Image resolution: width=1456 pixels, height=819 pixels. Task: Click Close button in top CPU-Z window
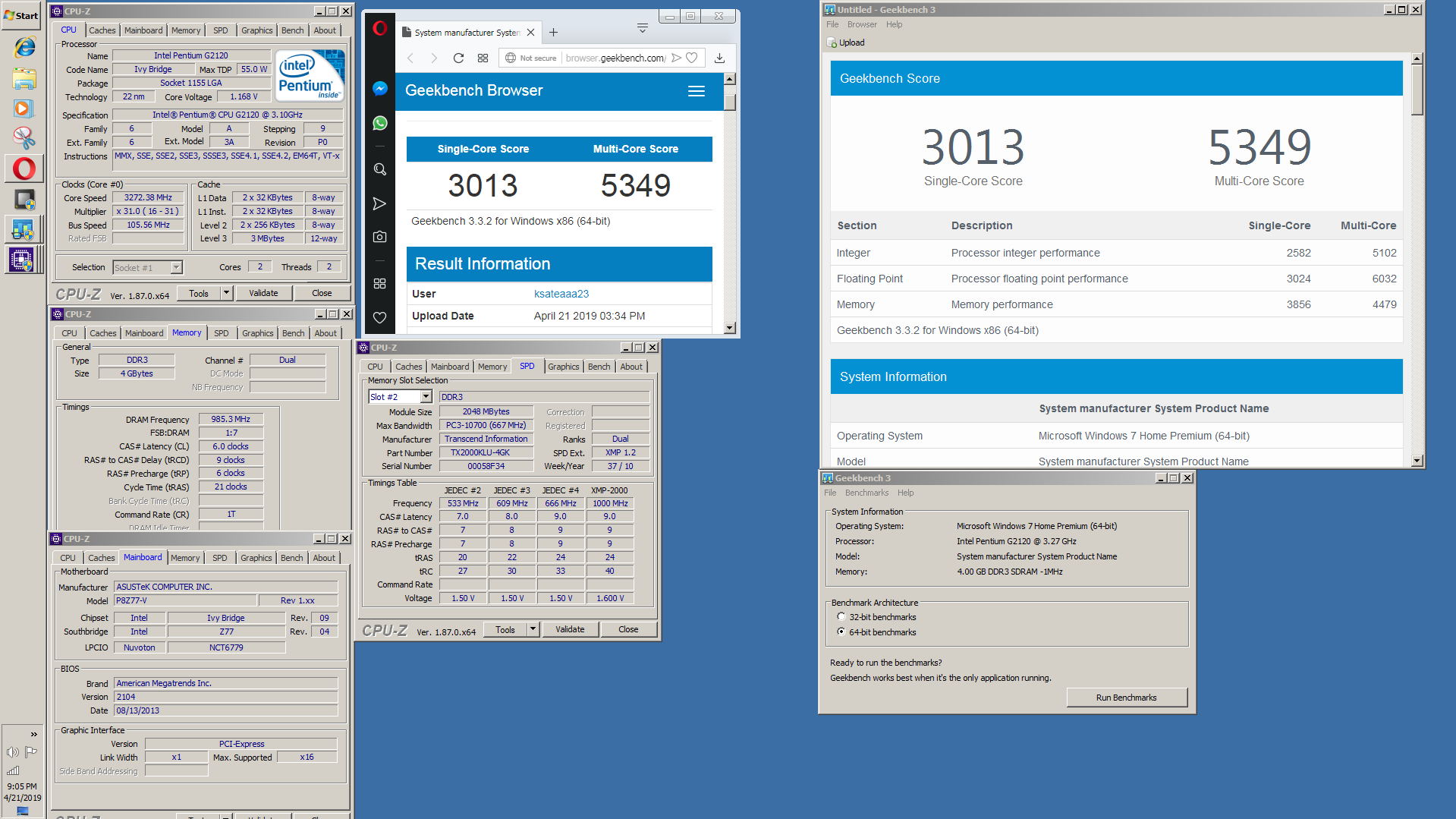pos(322,293)
